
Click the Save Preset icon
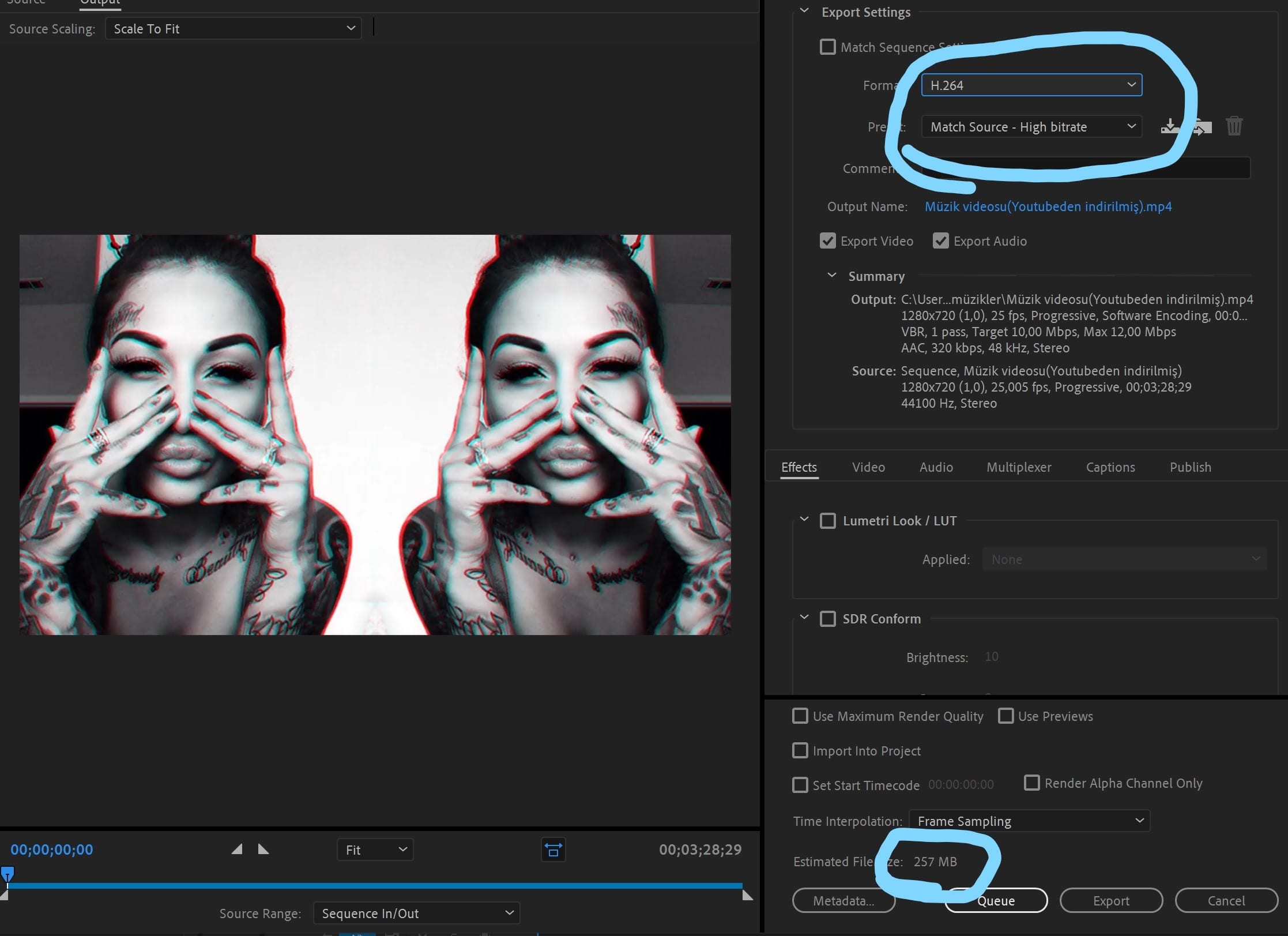tap(1169, 126)
